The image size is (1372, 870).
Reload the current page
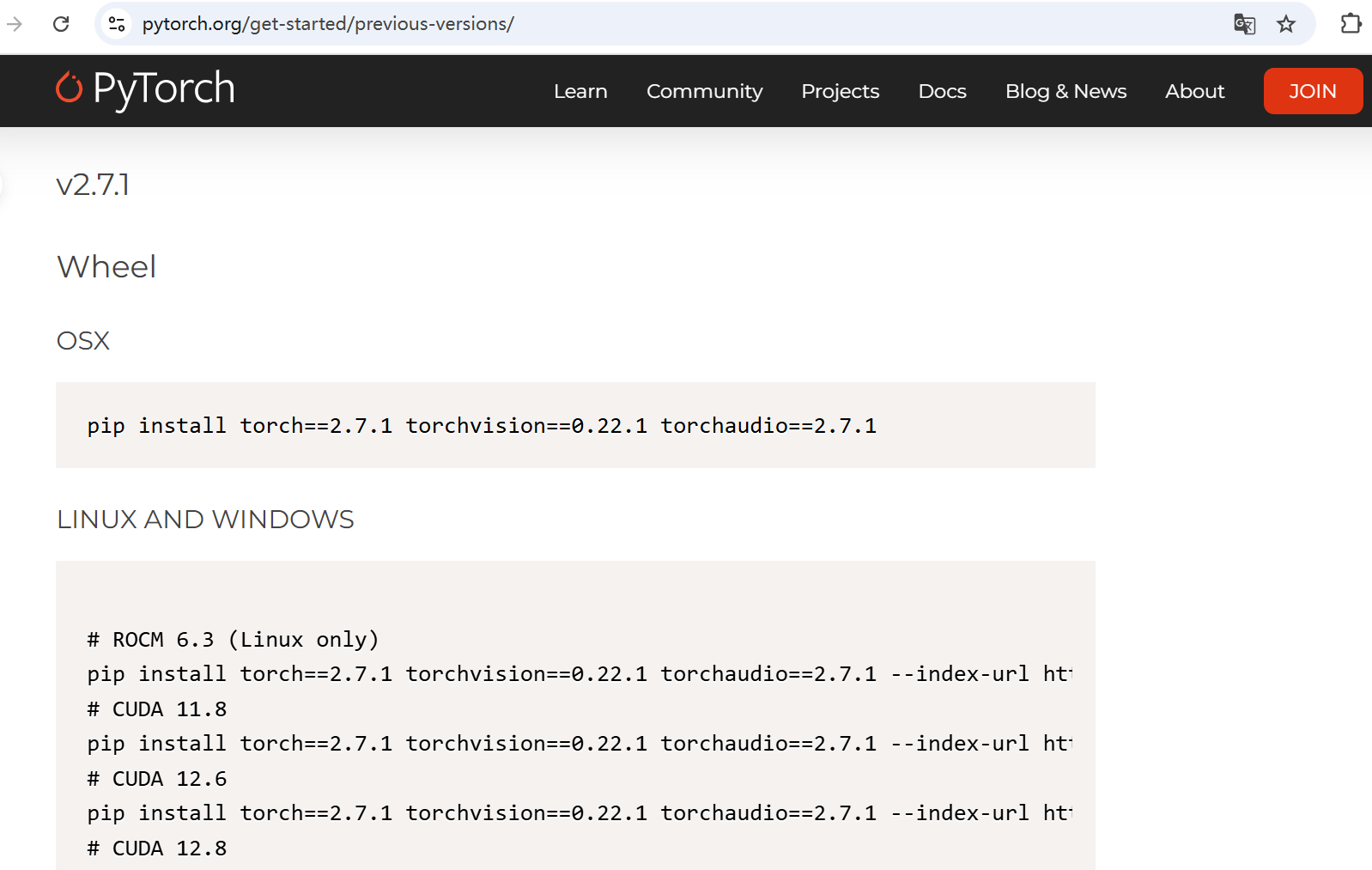pos(61,24)
